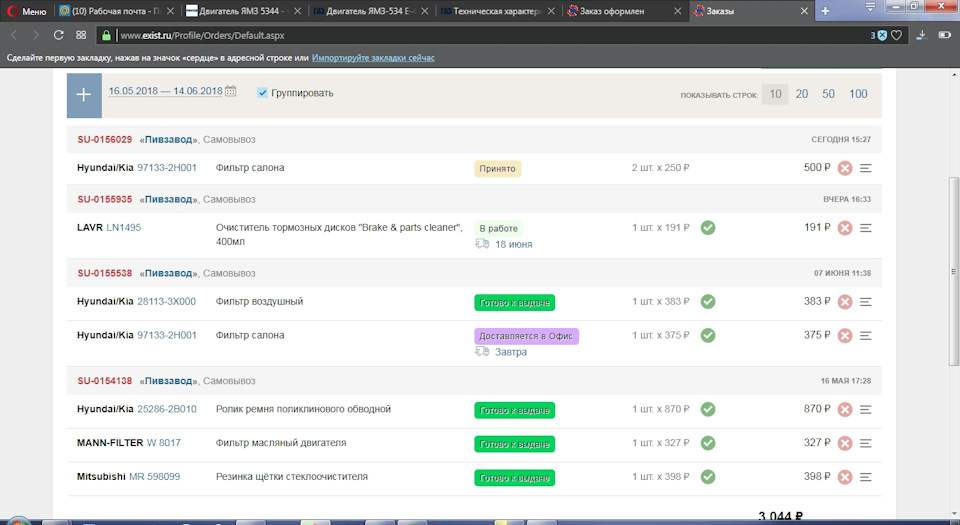Viewport: 960px width, 525px height.
Task: Show 20 rows per page
Action: [801, 94]
